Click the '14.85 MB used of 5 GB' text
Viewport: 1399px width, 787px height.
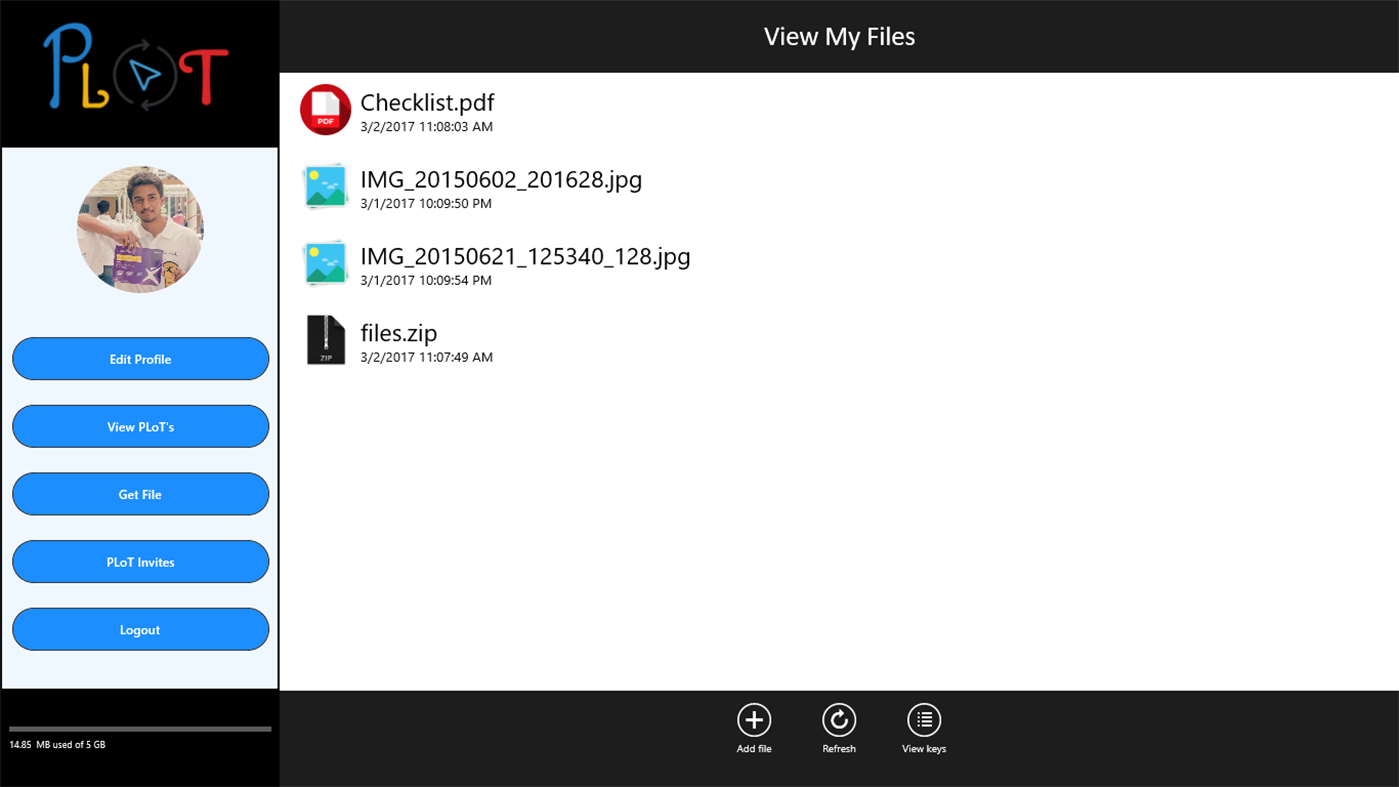point(57,745)
